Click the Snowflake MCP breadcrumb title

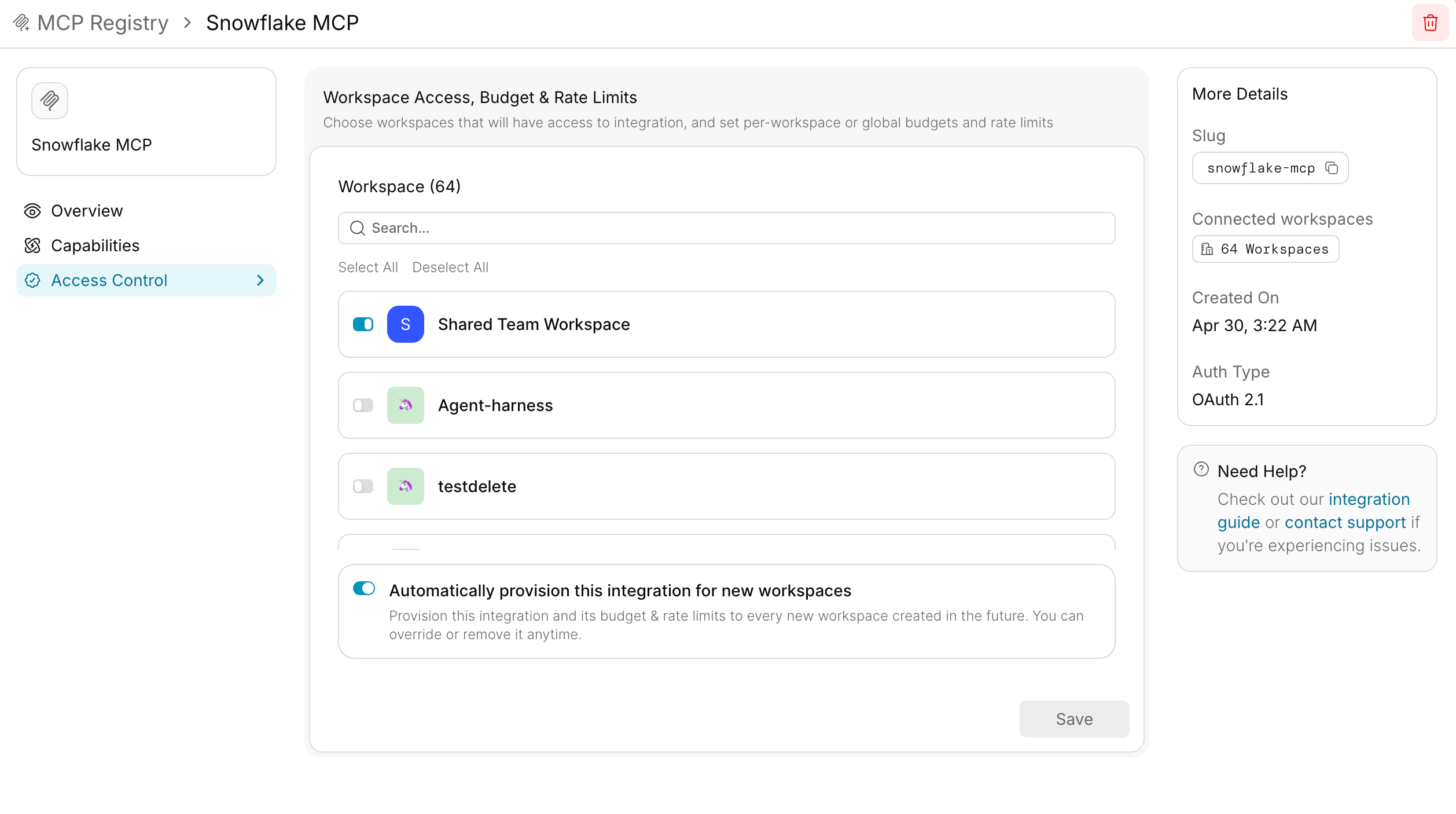282,23
